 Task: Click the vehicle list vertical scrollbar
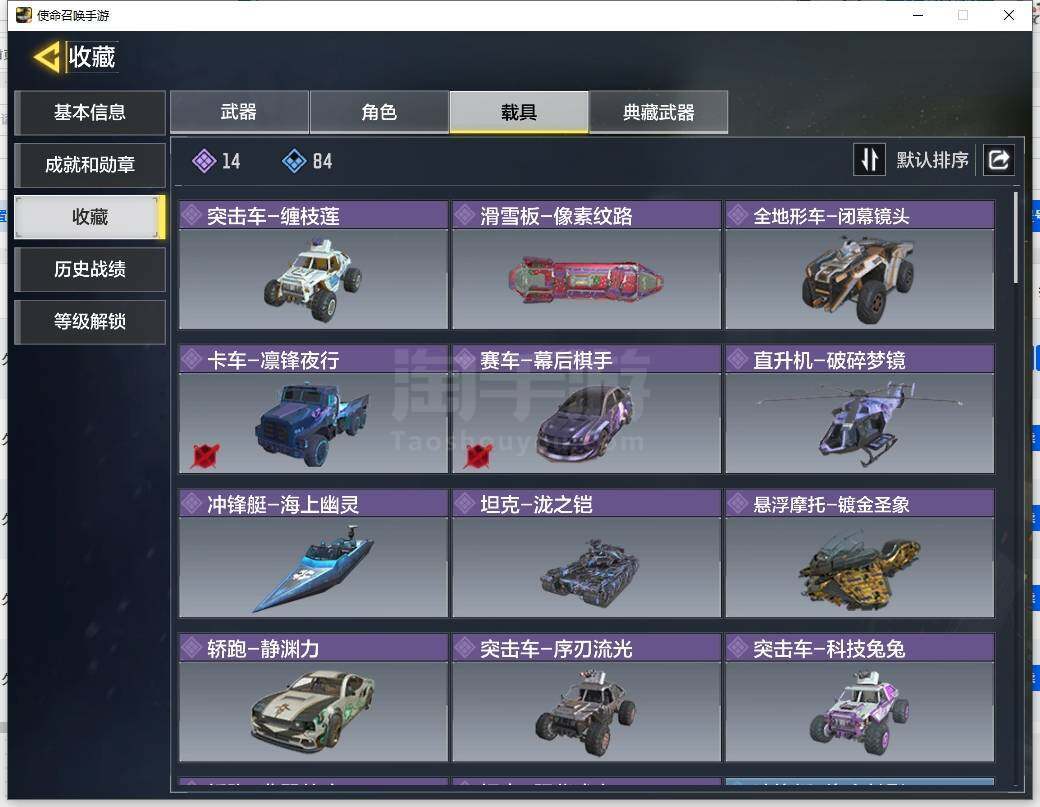(x=1016, y=239)
